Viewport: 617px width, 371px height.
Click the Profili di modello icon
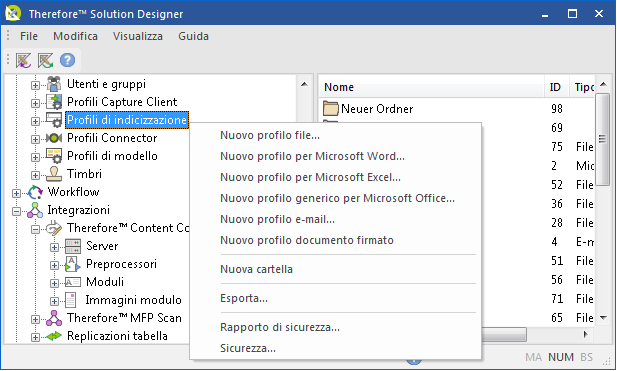coord(54,156)
